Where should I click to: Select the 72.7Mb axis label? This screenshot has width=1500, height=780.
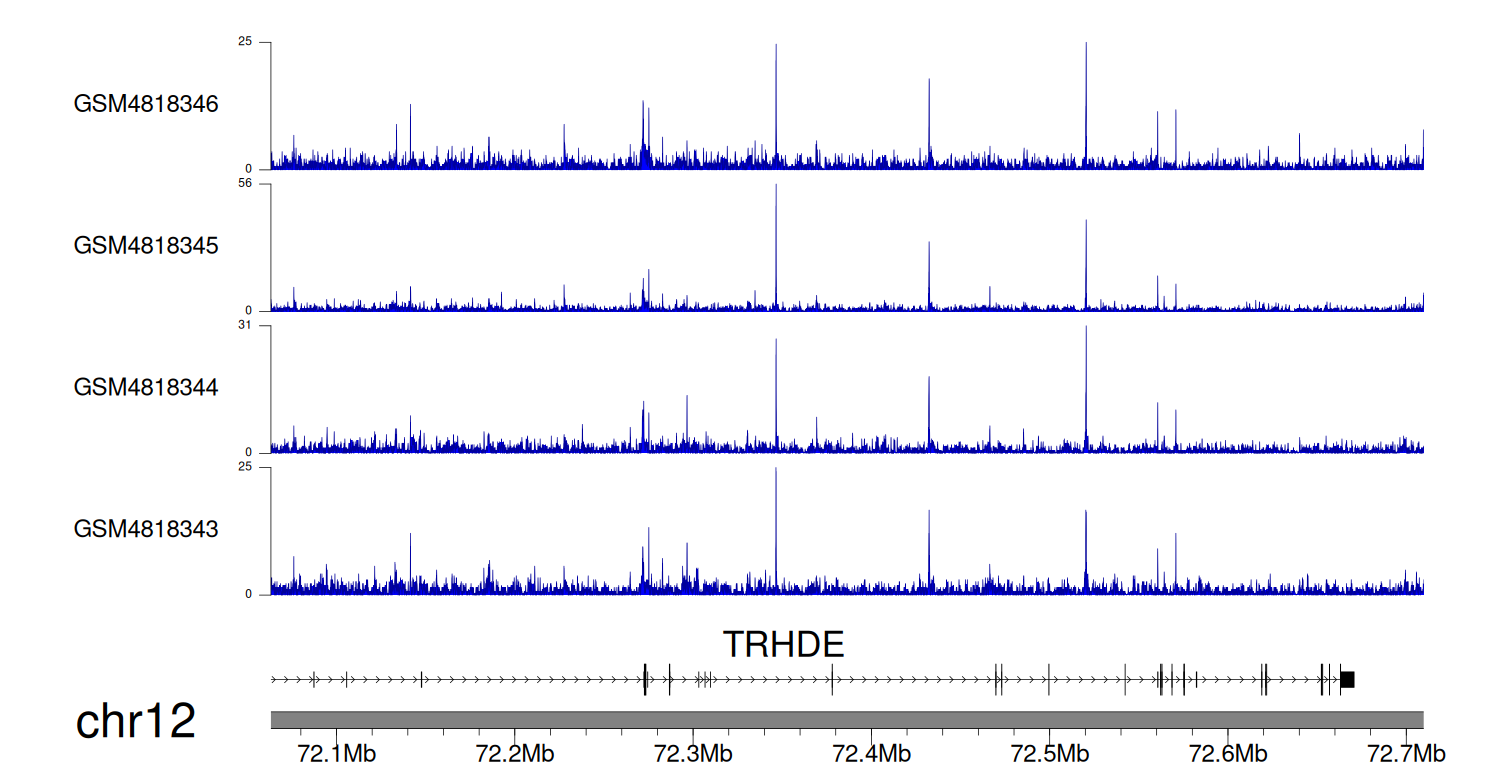(x=1405, y=752)
